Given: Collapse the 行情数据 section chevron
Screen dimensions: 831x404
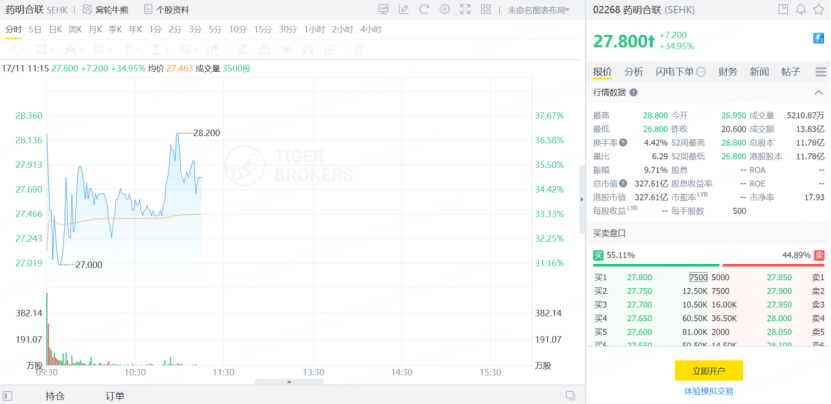Looking at the screenshot, I should click(x=818, y=92).
